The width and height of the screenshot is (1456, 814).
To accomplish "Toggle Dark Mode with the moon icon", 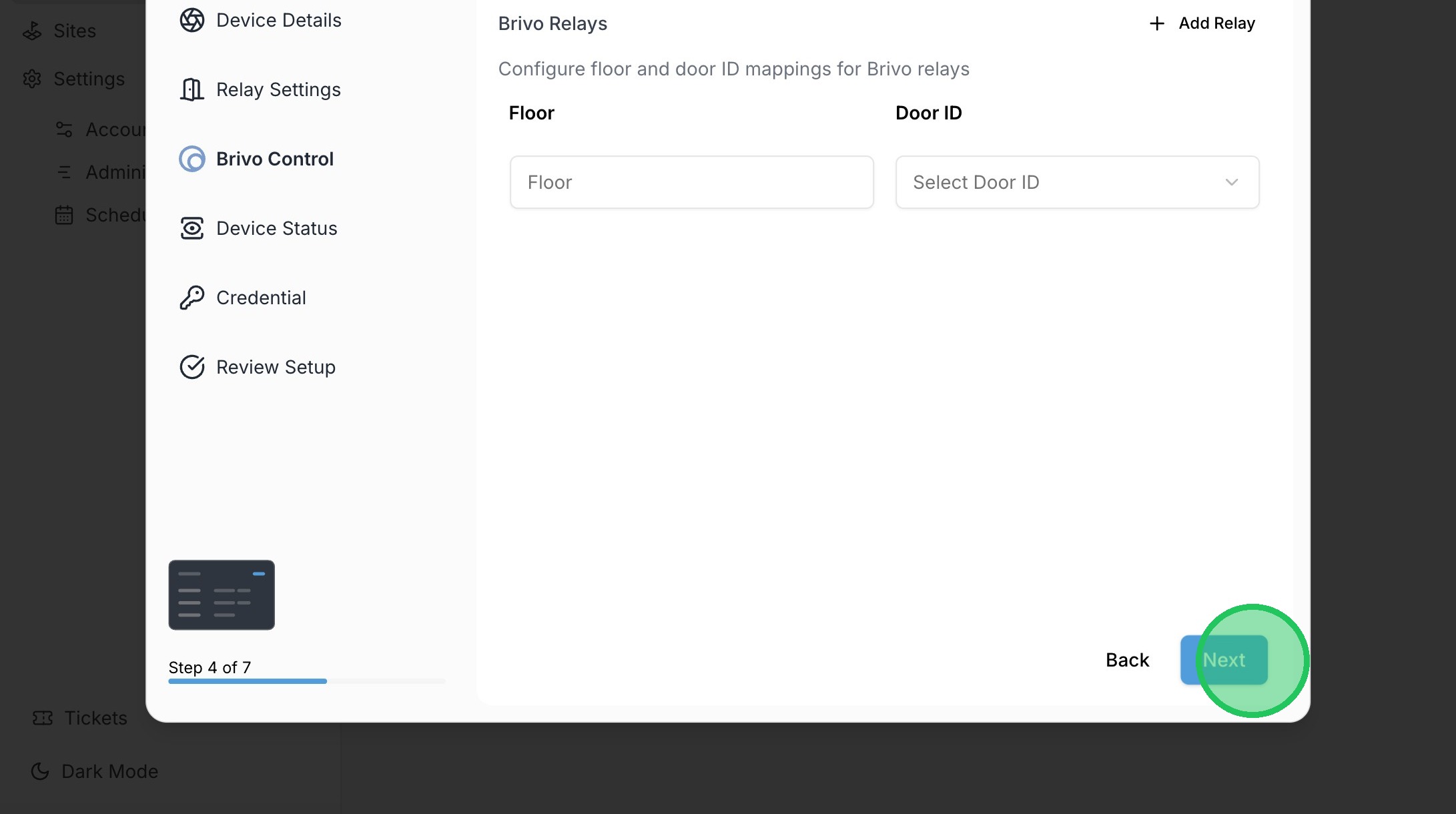I will (40, 771).
